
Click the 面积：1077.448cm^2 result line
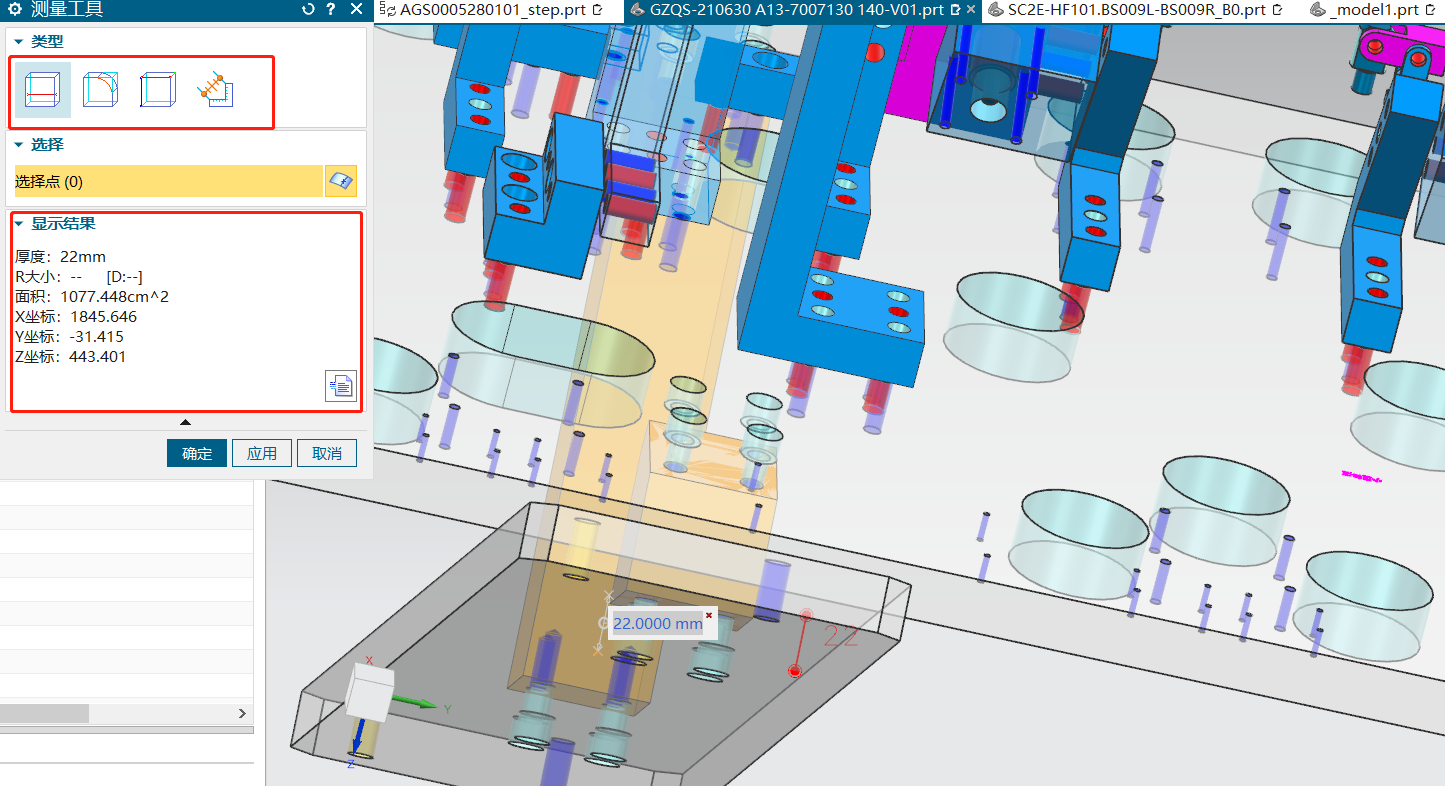(x=92, y=297)
